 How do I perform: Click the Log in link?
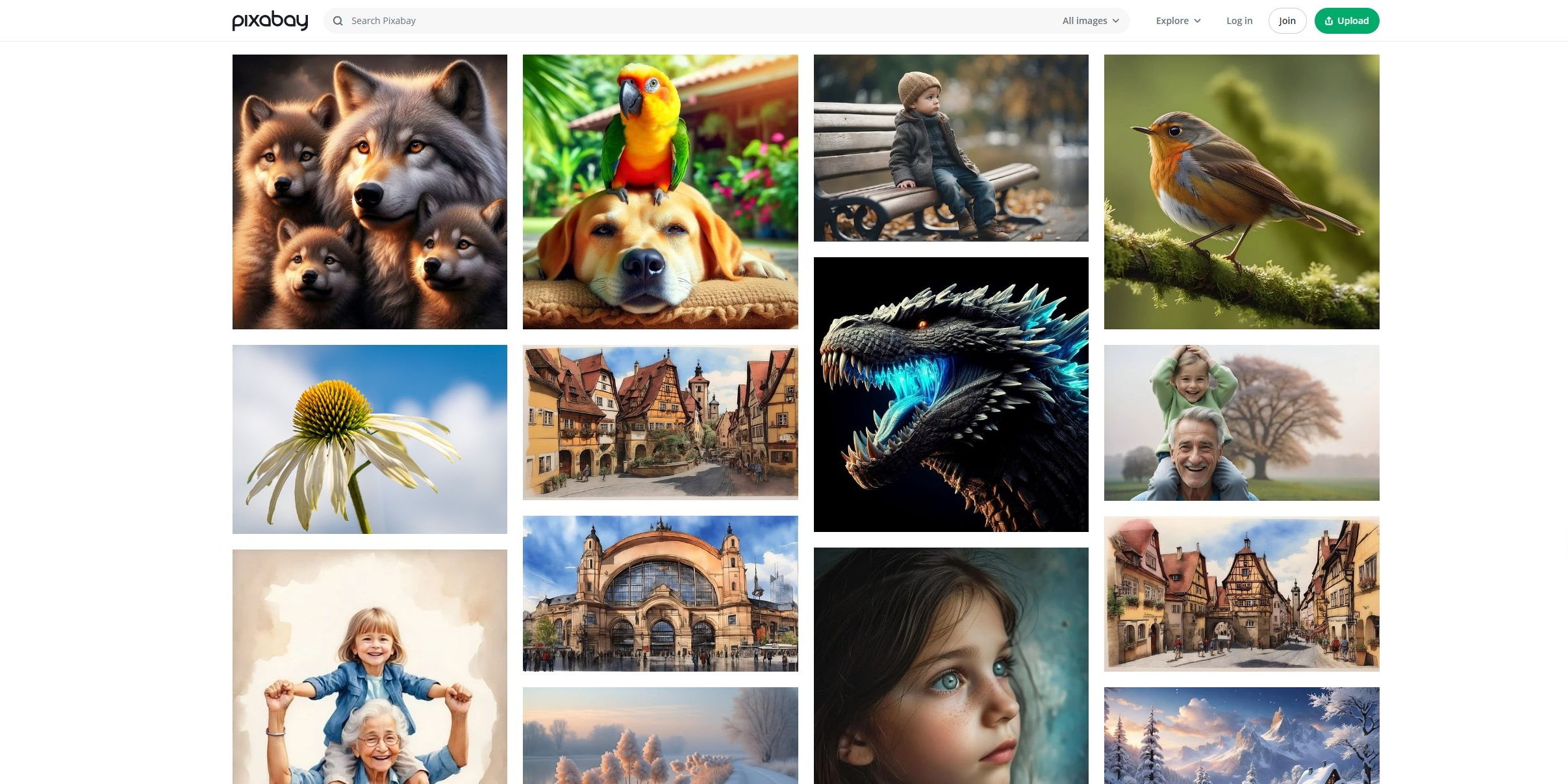click(1239, 21)
